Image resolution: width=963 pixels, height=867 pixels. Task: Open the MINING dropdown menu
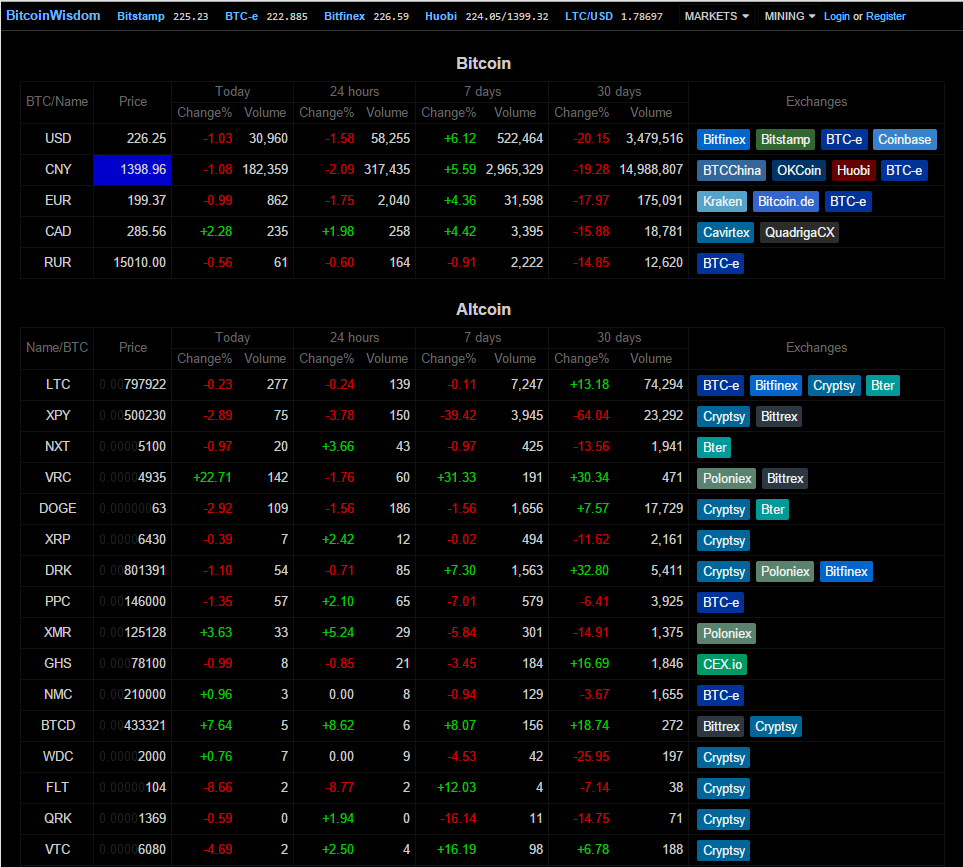pos(789,16)
